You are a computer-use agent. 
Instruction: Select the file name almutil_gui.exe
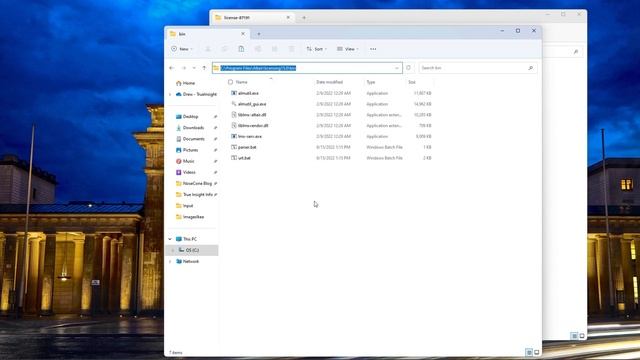252,104
